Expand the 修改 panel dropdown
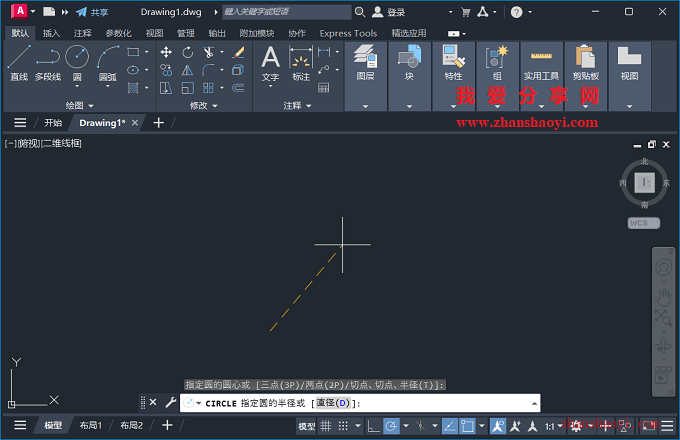This screenshot has width=680, height=440. pos(203,105)
